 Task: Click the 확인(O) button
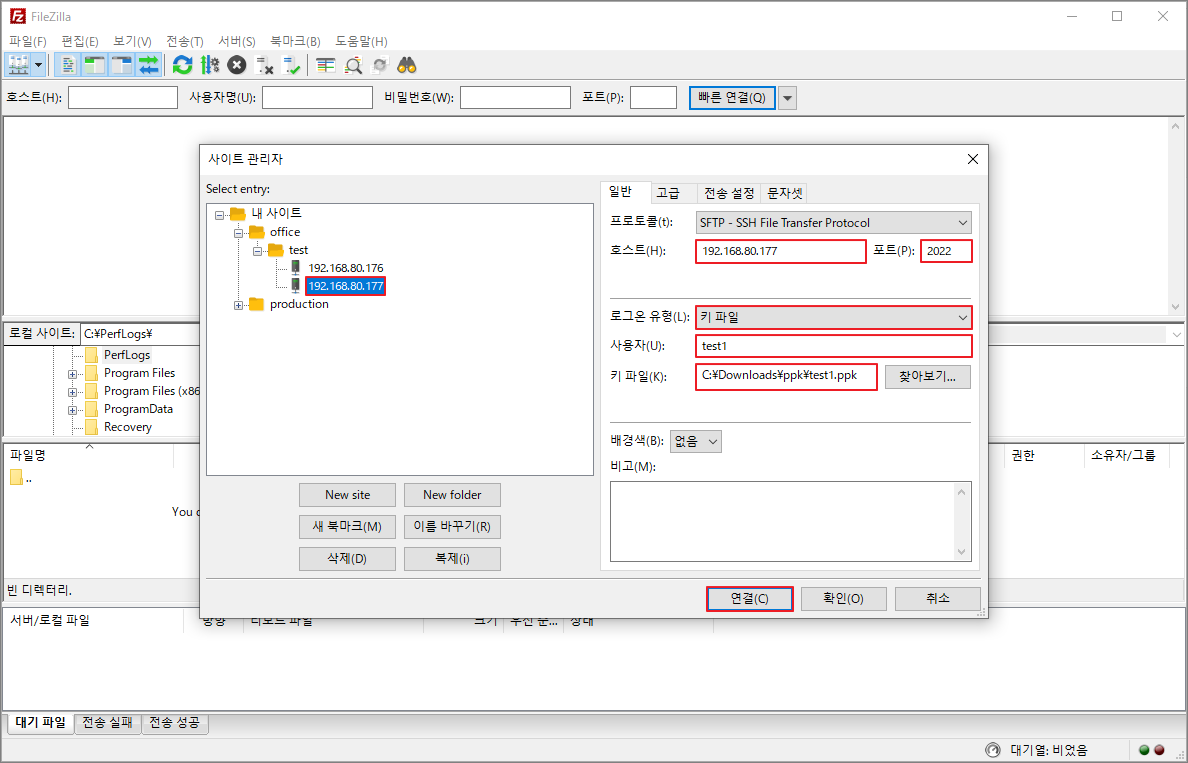[843, 599]
